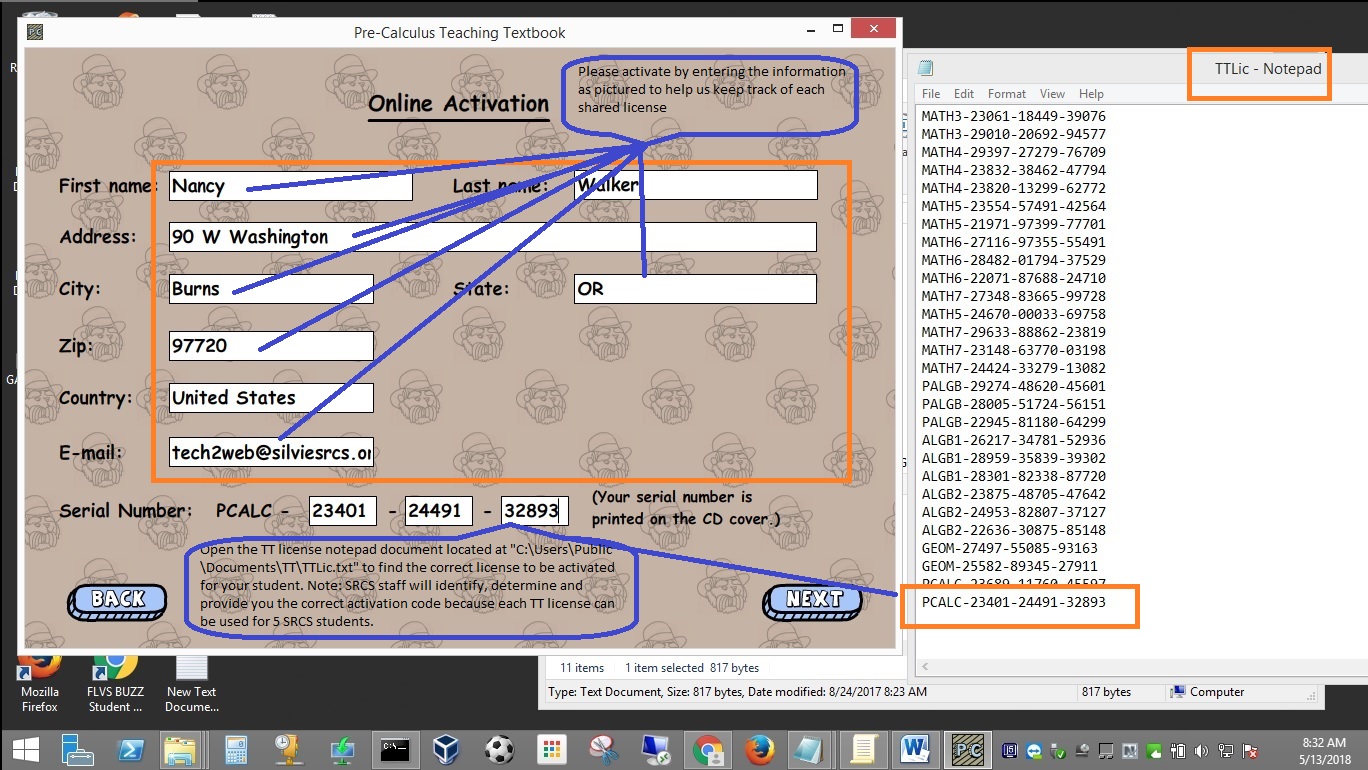Image resolution: width=1368 pixels, height=770 pixels.
Task: Open File Explorer from the taskbar
Action: coord(181,748)
